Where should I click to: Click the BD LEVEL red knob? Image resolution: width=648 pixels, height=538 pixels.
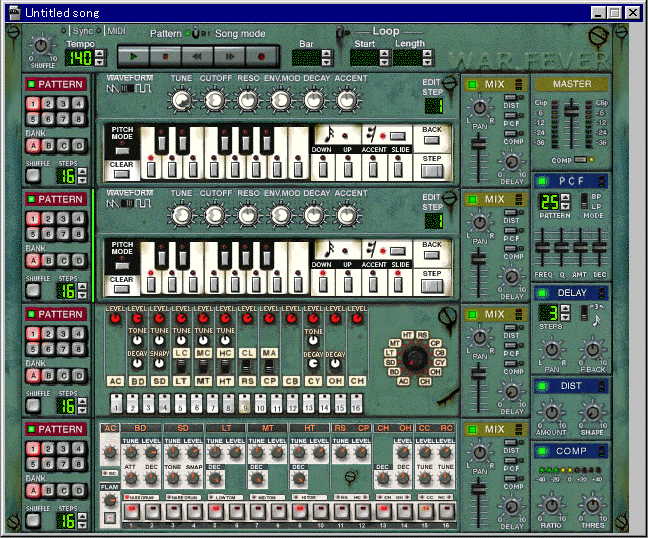pyautogui.click(x=137, y=319)
